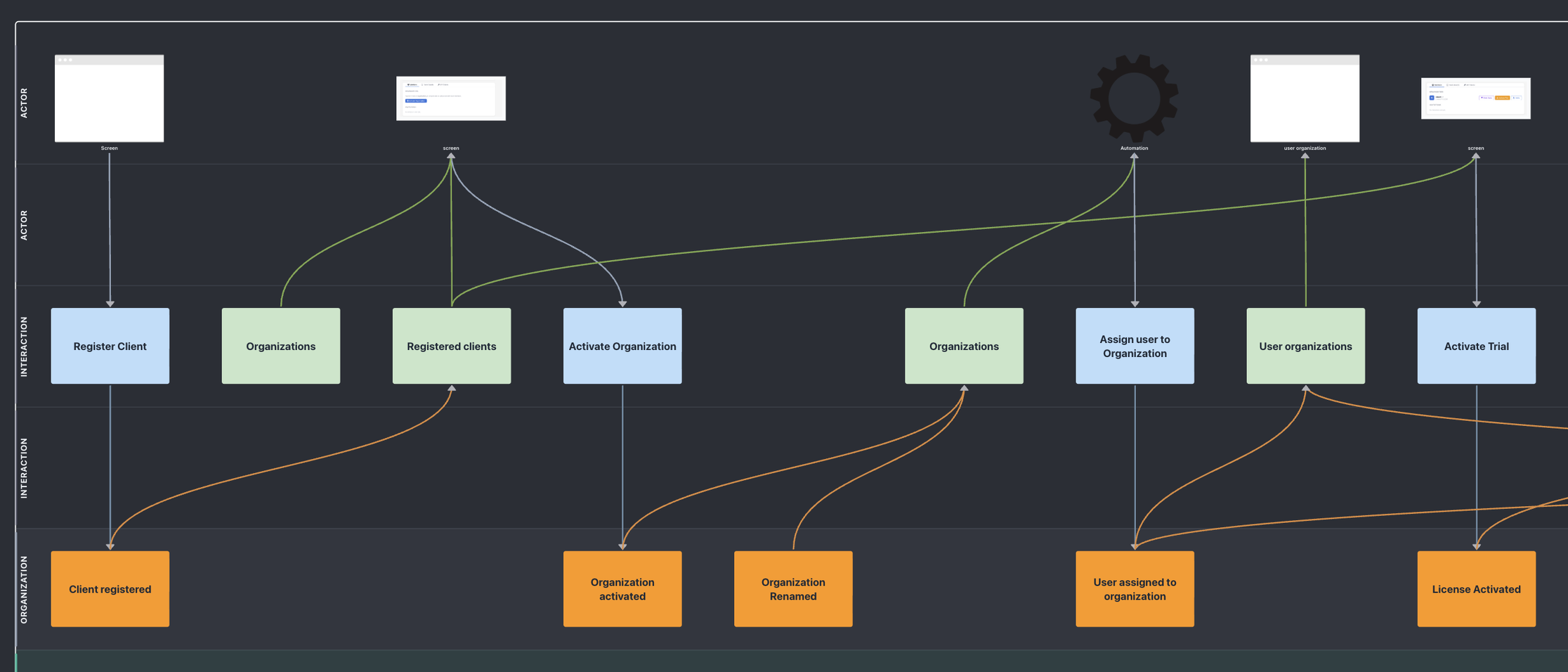Screen dimensions: 1568x672
Task: Click the License Activated event box
Action: 1476,589
